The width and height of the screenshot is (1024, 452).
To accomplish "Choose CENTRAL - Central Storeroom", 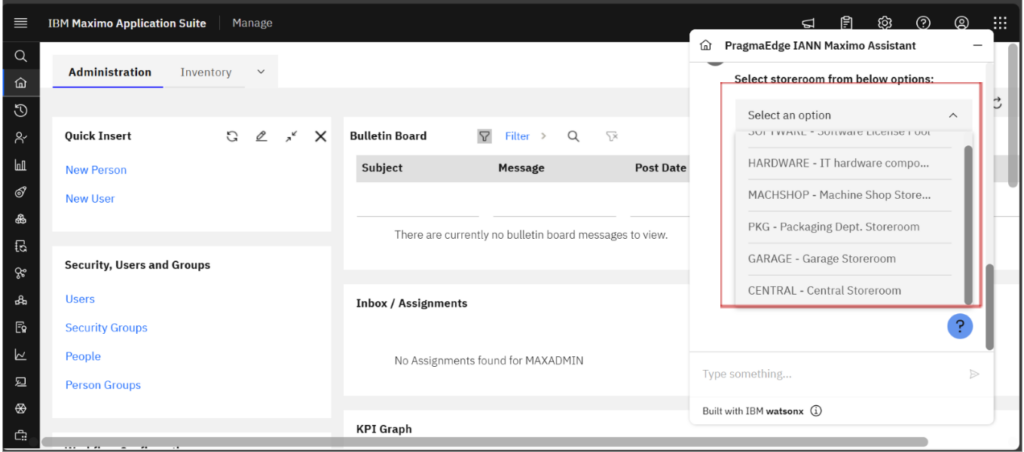I will coord(850,291).
